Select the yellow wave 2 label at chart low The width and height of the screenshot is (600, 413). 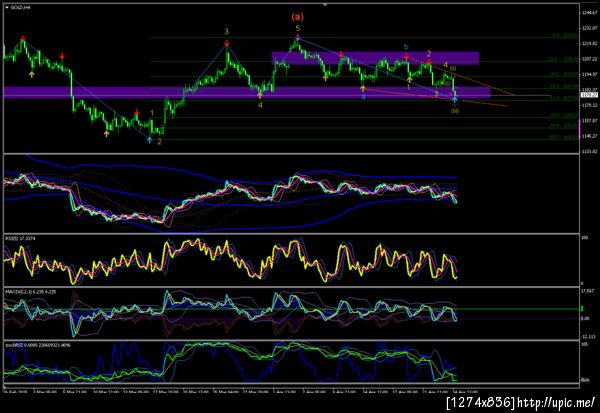tap(159, 141)
